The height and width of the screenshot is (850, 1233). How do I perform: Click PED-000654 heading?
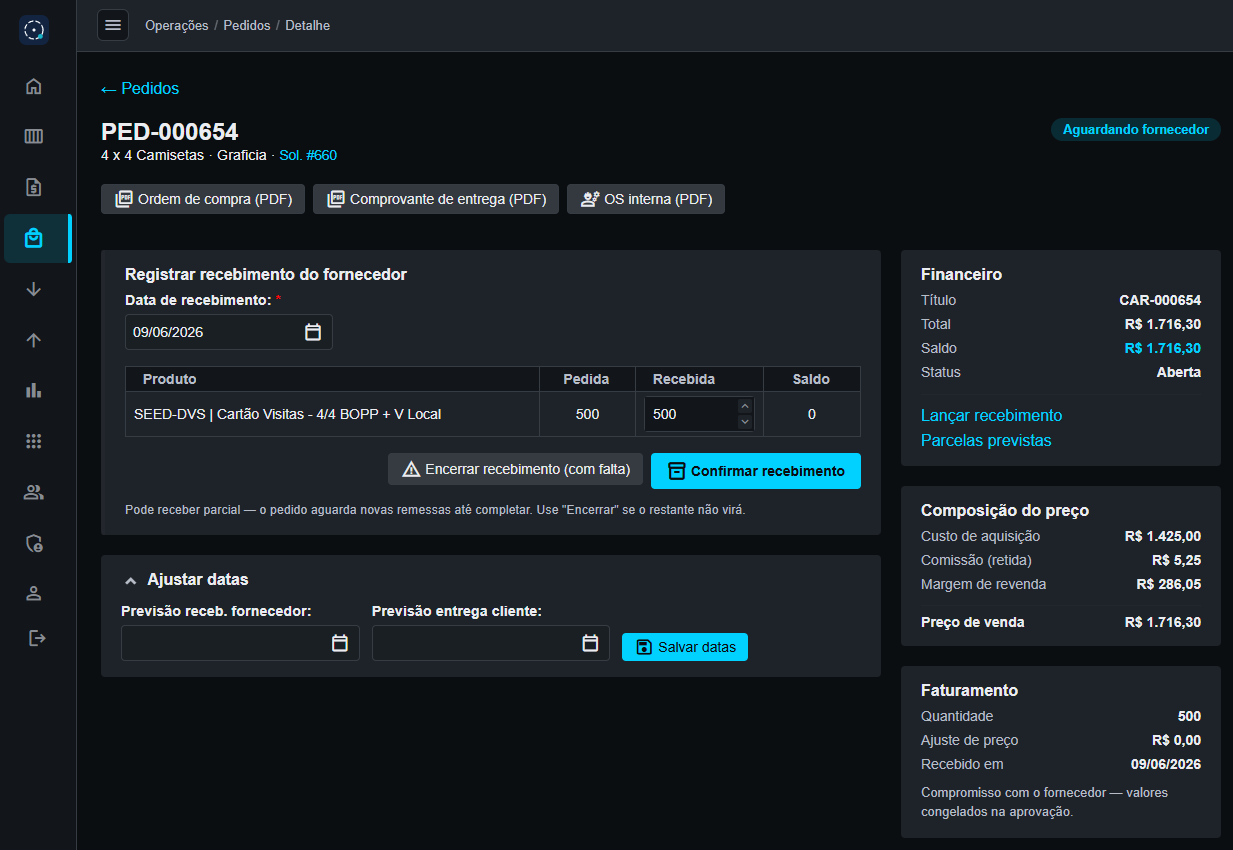pos(170,132)
